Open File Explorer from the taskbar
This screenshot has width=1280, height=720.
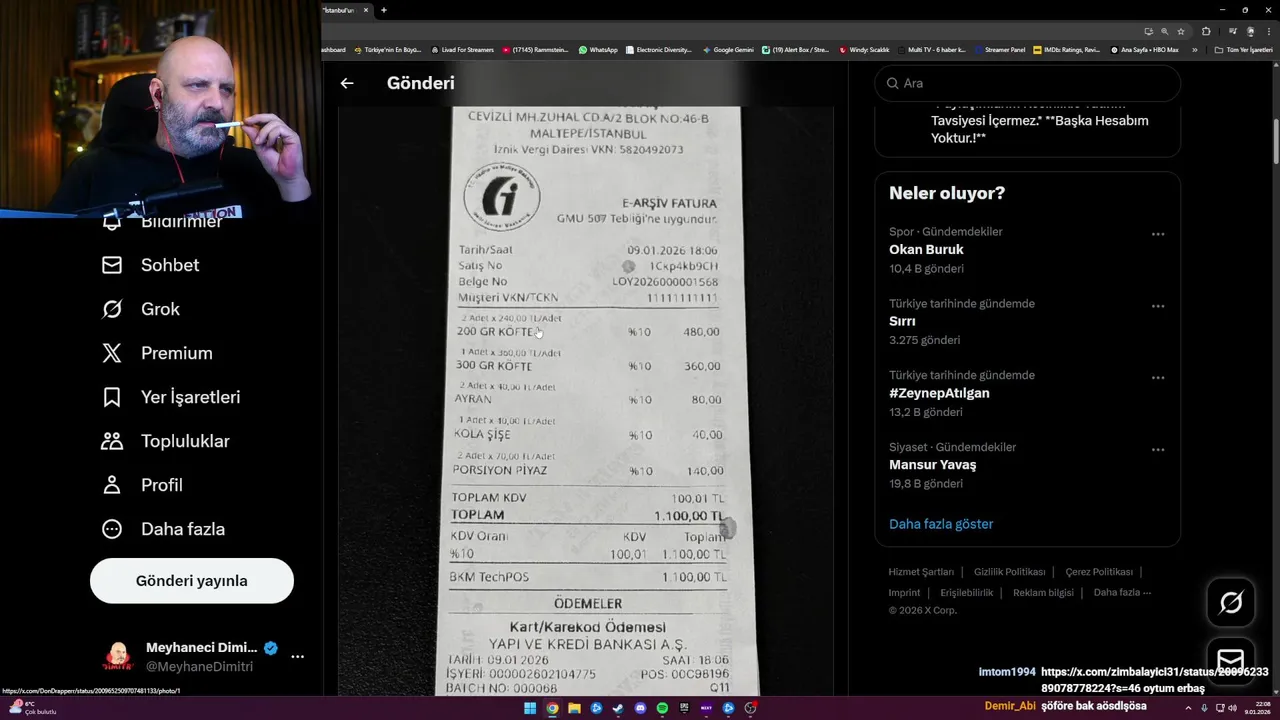point(574,708)
